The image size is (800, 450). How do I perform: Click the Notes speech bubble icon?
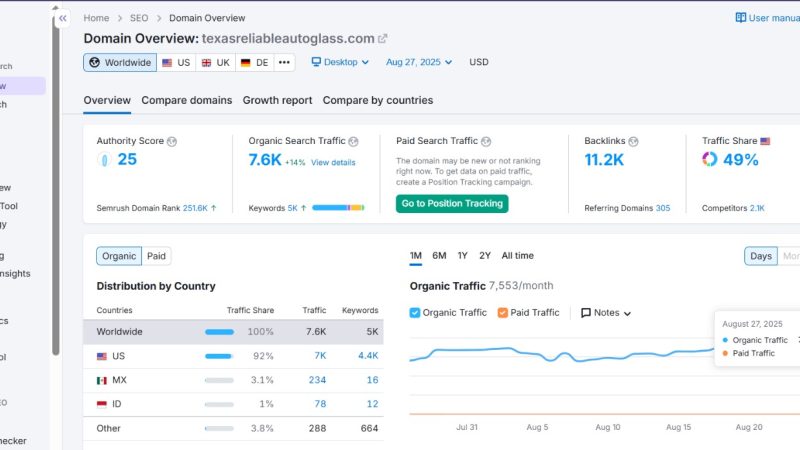tap(586, 313)
